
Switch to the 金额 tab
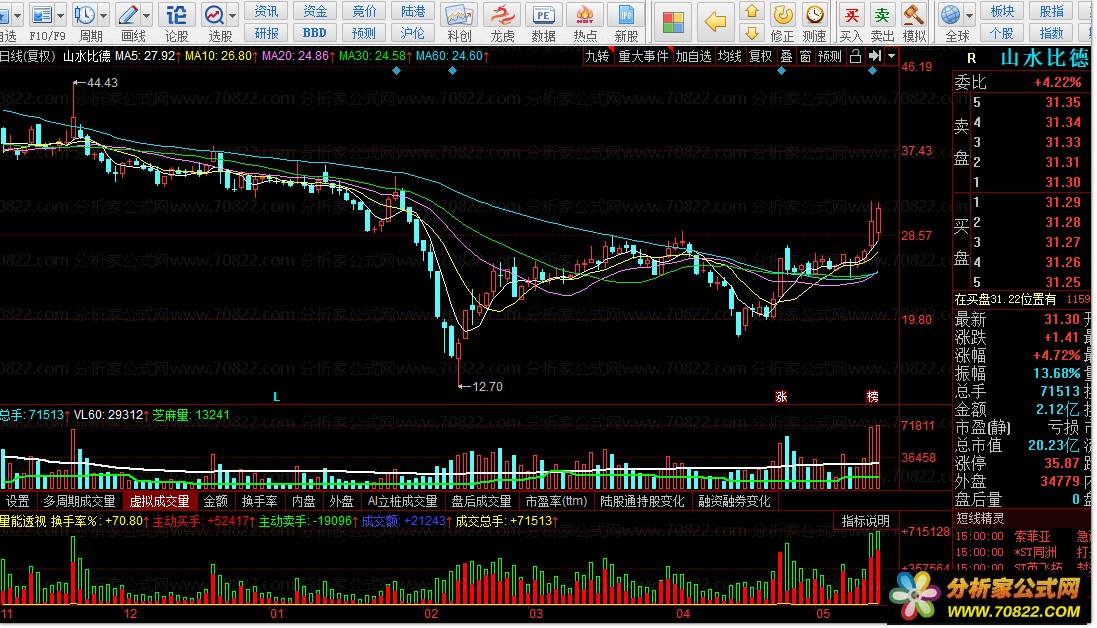pos(215,501)
